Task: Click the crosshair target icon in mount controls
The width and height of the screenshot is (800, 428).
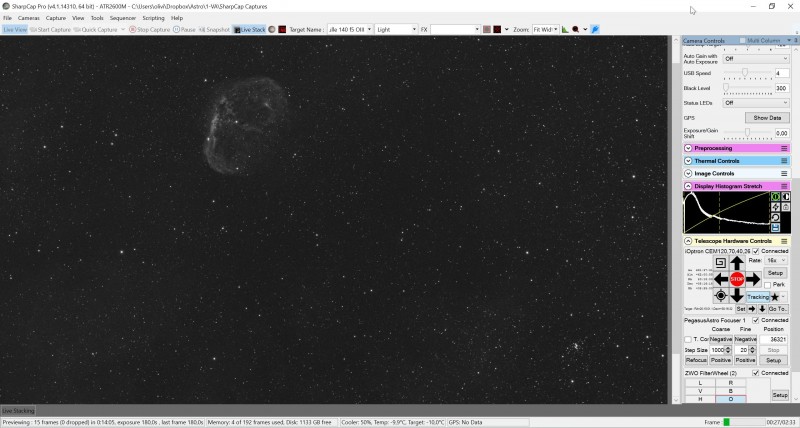Action: [x=720, y=295]
